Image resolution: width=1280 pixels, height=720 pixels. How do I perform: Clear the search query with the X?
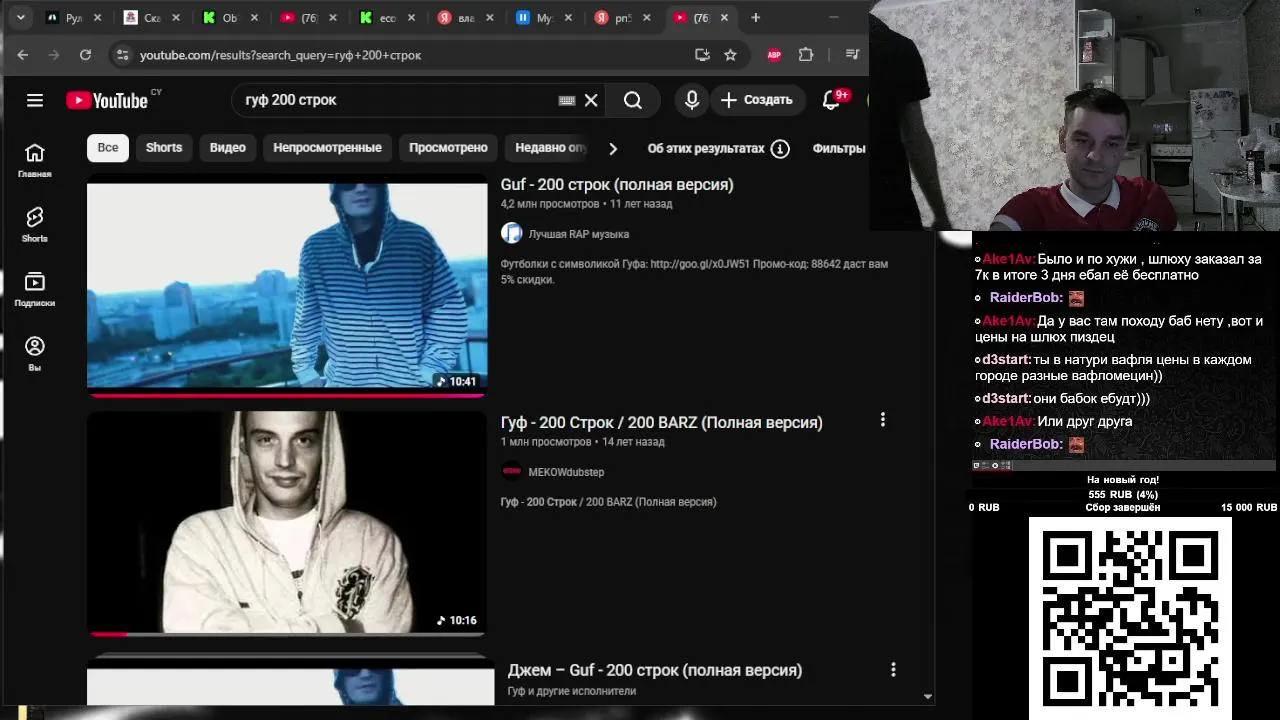(591, 100)
